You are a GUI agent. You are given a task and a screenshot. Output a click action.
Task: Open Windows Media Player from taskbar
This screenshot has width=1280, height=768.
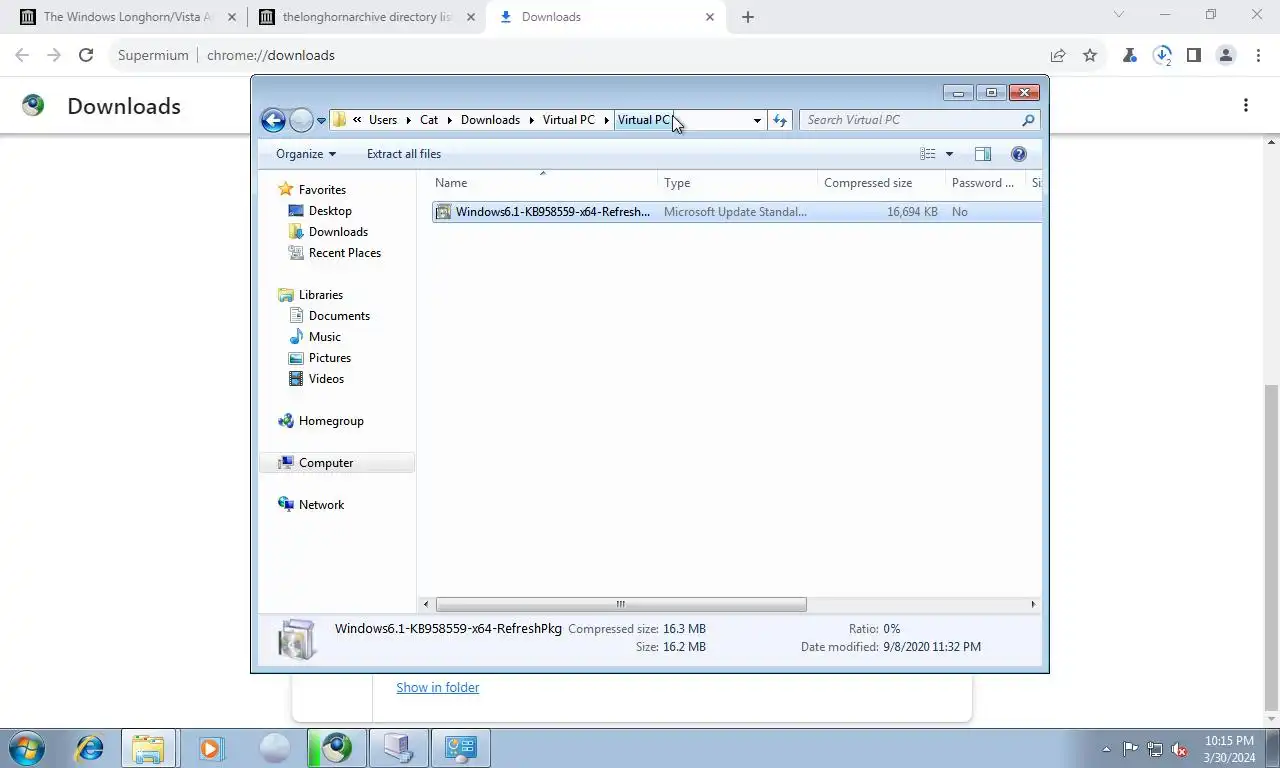click(x=210, y=748)
